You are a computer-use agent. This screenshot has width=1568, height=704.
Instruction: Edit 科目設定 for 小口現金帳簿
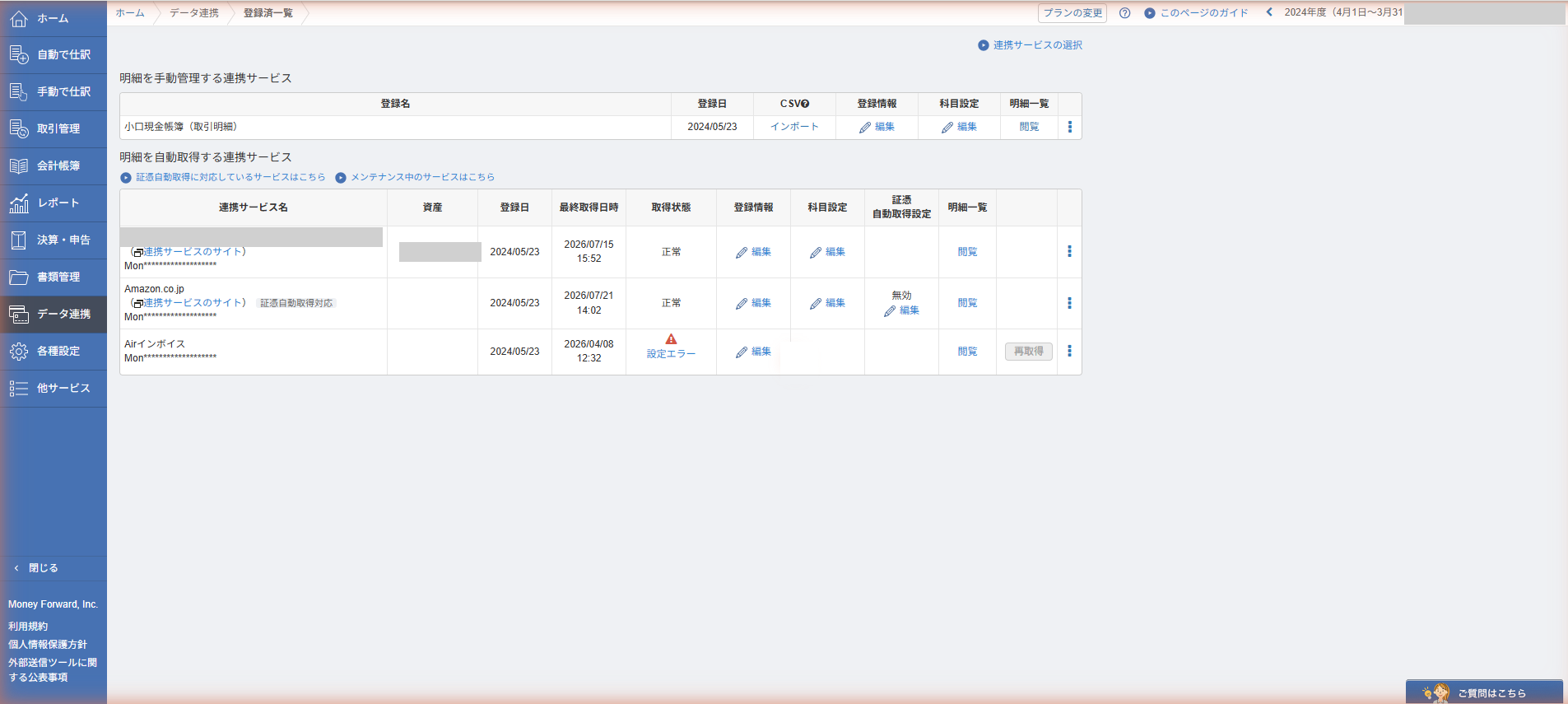[959, 127]
